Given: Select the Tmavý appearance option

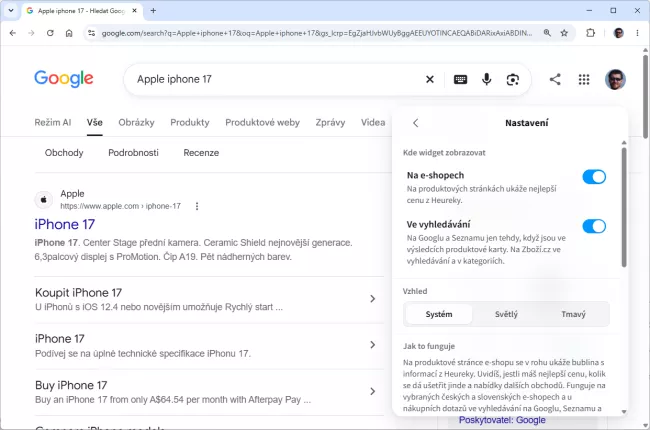Looking at the screenshot, I should [x=573, y=314].
